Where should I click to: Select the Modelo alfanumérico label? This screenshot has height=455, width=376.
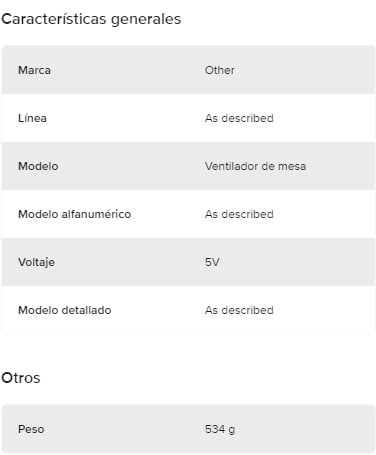(74, 214)
